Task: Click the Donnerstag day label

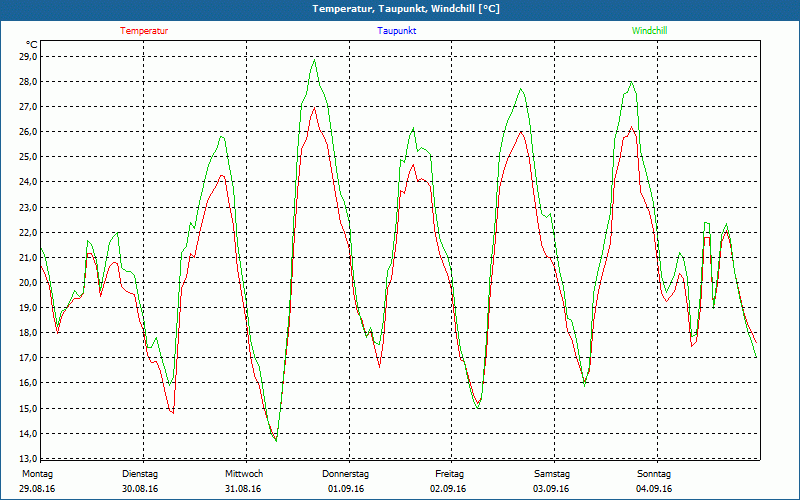Action: pyautogui.click(x=345, y=474)
